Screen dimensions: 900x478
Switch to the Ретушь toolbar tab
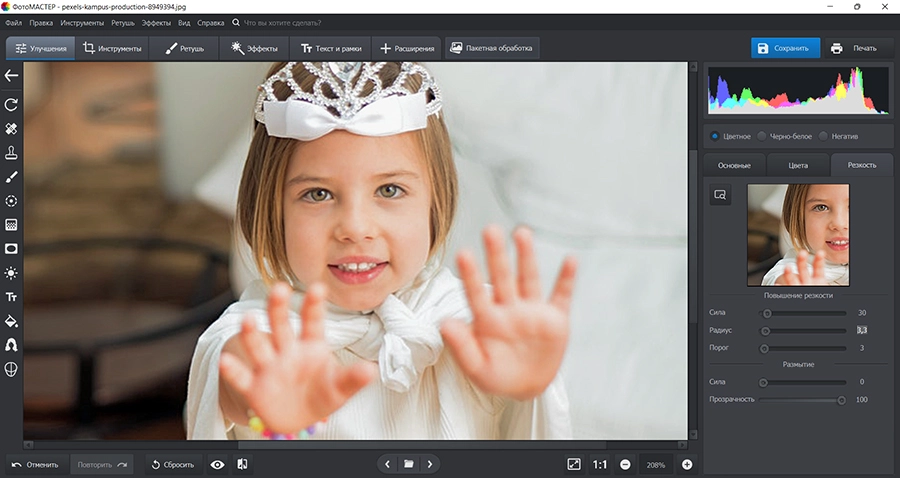(184, 48)
